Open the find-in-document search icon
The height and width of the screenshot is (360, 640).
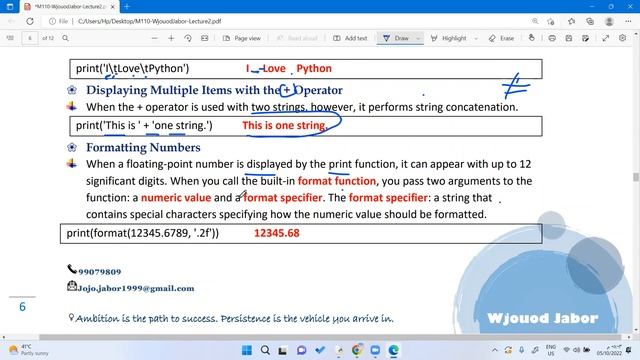tap(65, 38)
